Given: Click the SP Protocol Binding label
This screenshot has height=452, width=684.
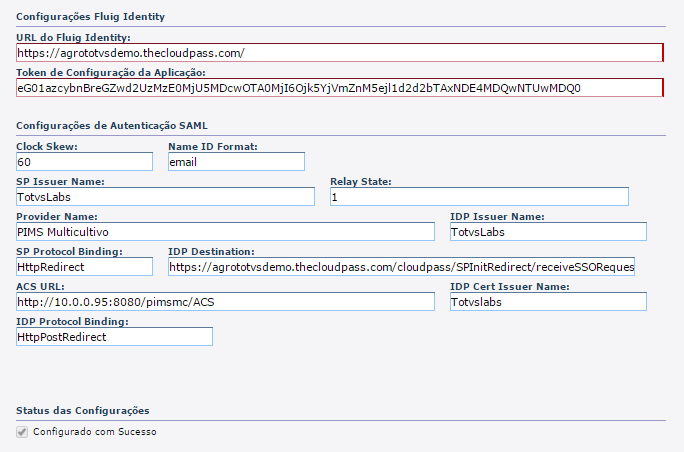Looking at the screenshot, I should (69, 251).
